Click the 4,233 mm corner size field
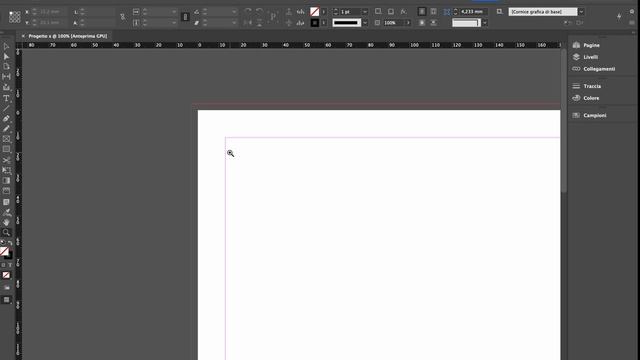This screenshot has height=360, width=640. point(472,12)
